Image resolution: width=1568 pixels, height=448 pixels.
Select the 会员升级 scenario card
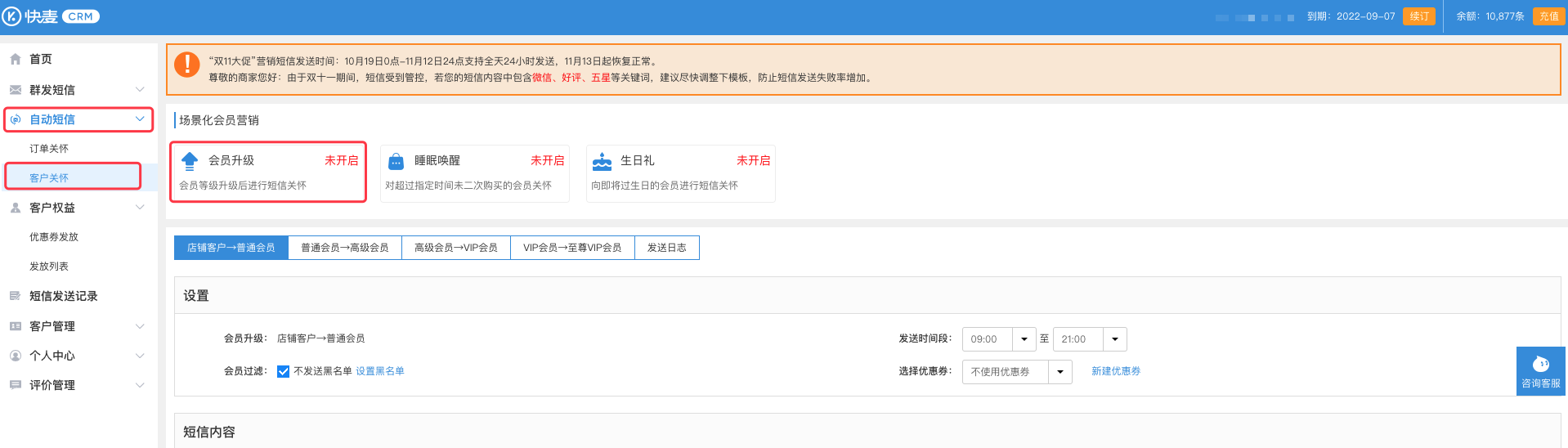point(268,172)
